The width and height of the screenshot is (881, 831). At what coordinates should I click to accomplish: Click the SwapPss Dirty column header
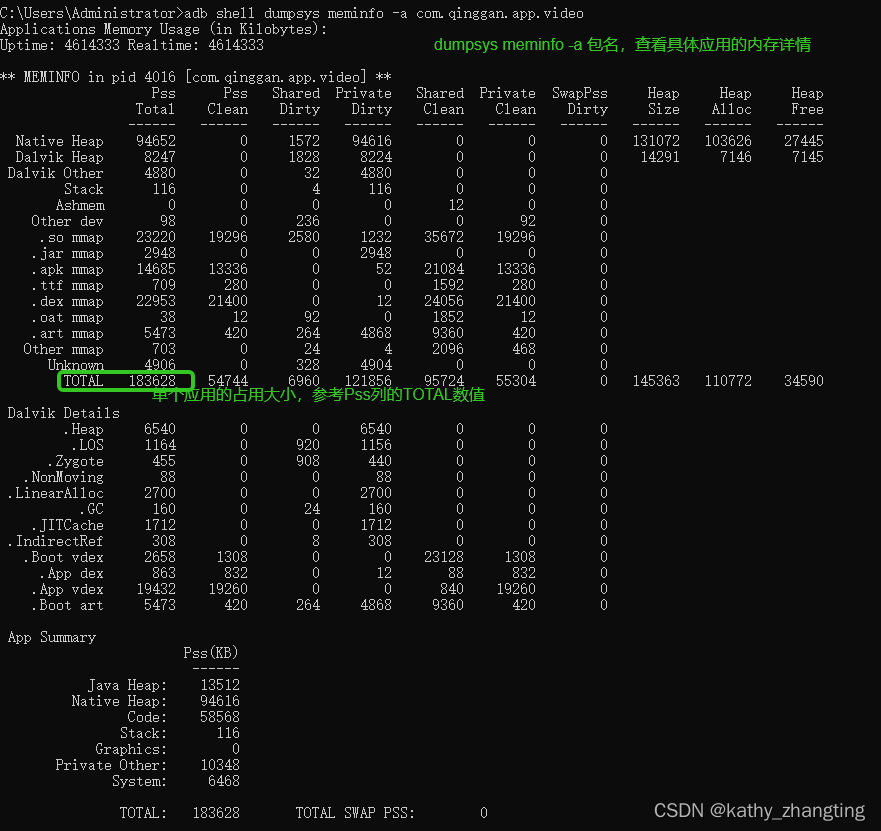coord(580,101)
